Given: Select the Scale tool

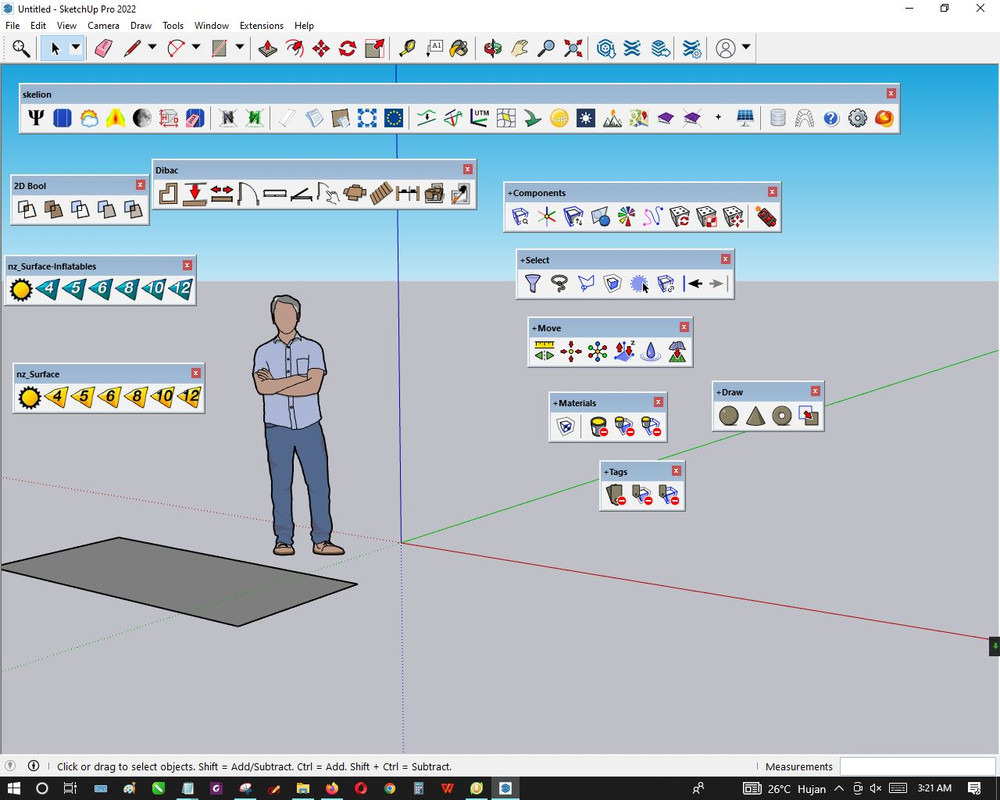Looking at the screenshot, I should click(374, 48).
